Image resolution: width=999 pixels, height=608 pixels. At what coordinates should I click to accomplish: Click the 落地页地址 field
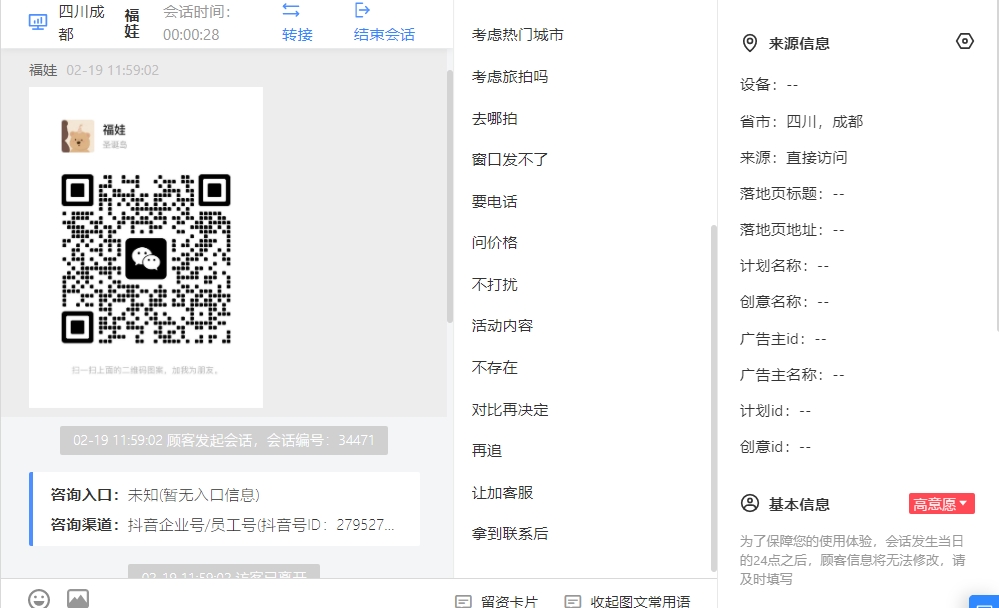point(792,230)
